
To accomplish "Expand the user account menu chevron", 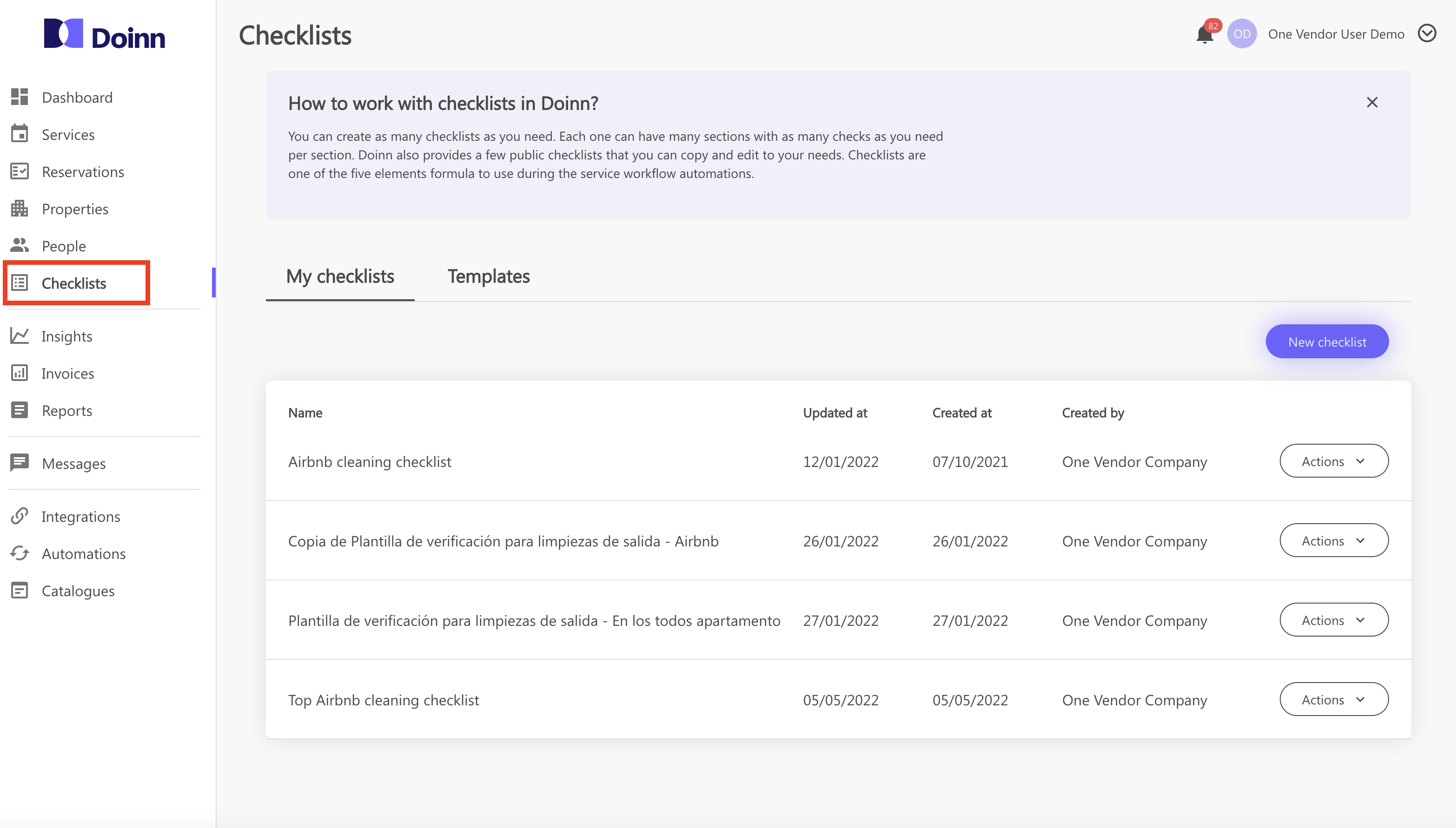I will [1427, 33].
